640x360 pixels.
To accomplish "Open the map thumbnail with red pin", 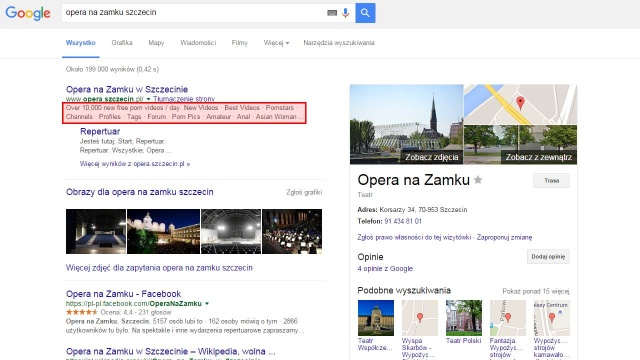I will (520, 104).
